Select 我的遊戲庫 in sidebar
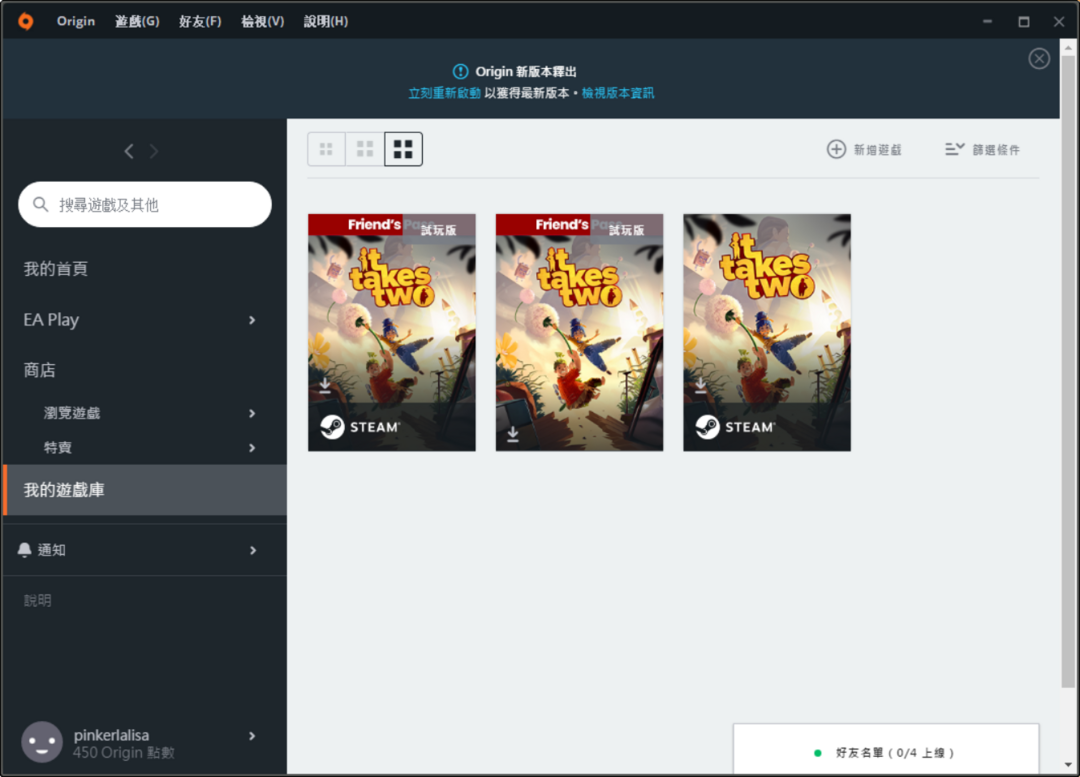The height and width of the screenshot is (777, 1080). [x=145, y=490]
